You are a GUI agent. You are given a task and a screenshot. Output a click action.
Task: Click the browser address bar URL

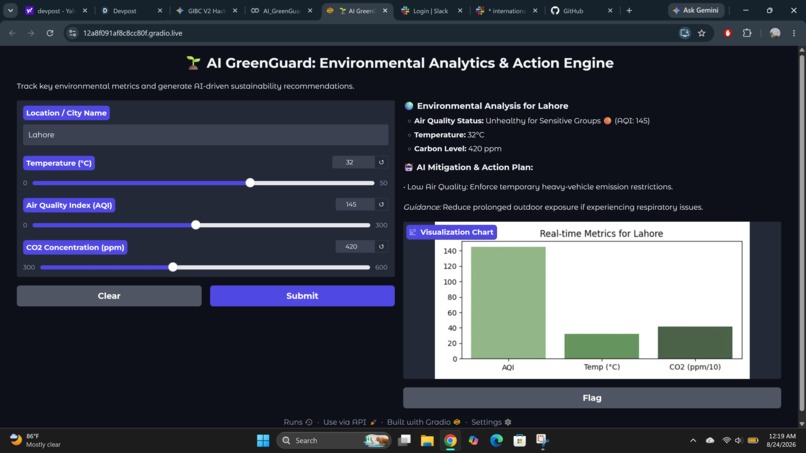point(133,33)
